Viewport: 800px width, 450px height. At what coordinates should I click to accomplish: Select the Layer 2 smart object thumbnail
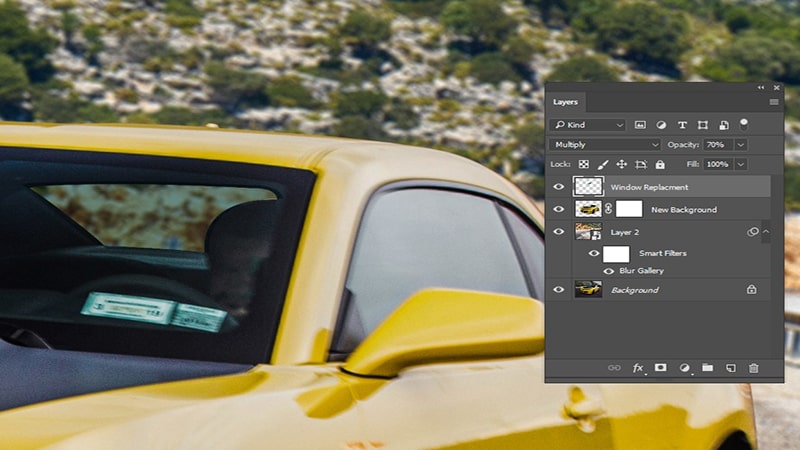point(588,232)
